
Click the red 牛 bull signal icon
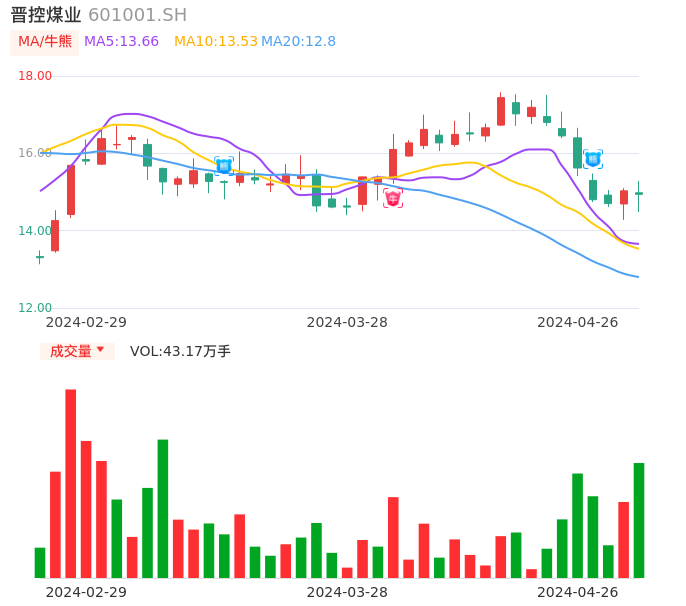(x=393, y=199)
